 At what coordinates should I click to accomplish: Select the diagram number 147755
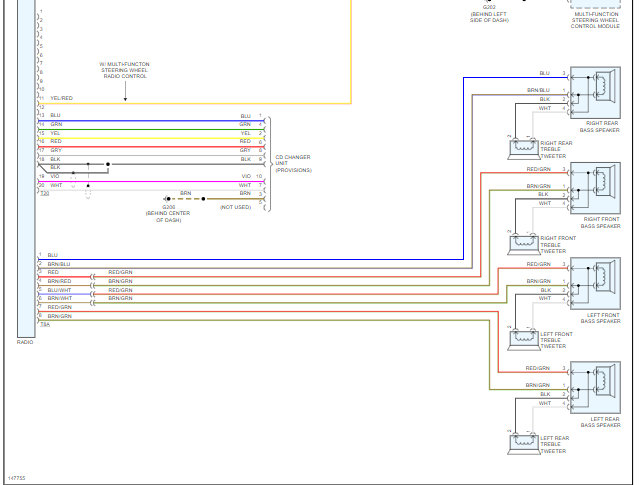pyautogui.click(x=16, y=478)
